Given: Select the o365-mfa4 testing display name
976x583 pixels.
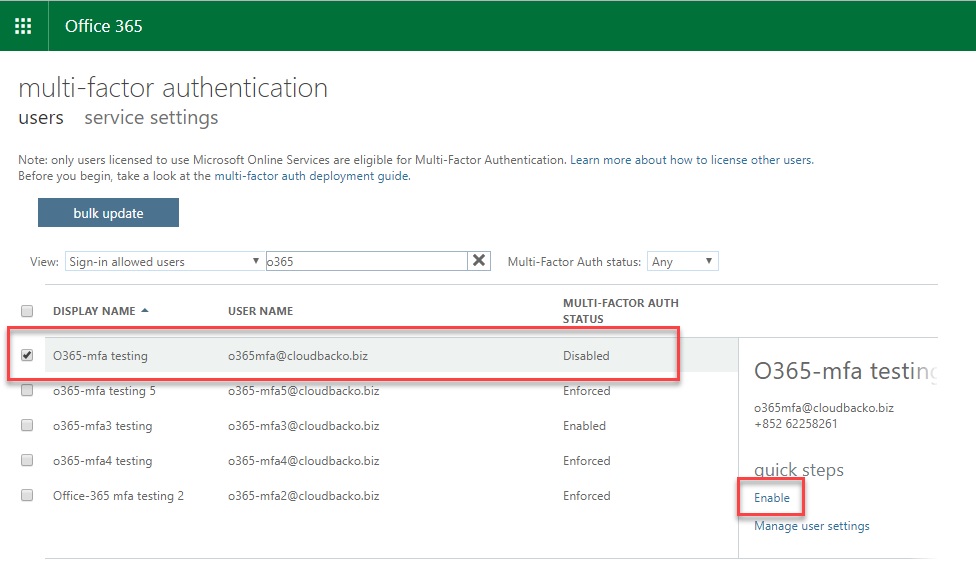Looking at the screenshot, I should [103, 460].
